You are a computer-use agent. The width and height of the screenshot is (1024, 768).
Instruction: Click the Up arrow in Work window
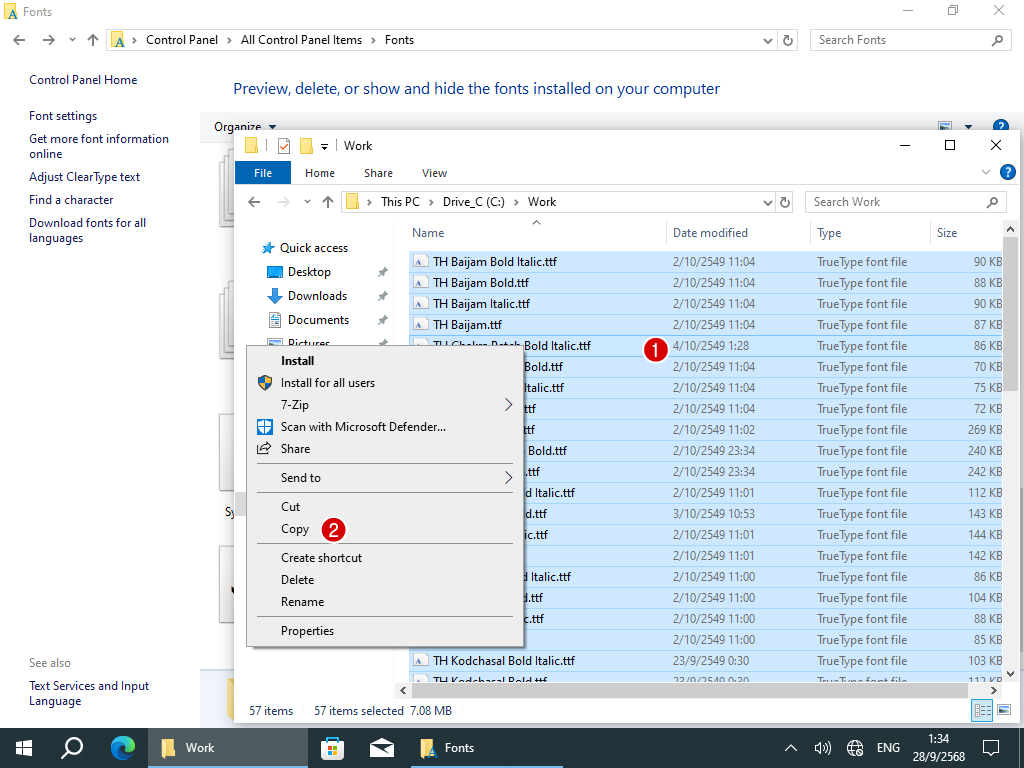click(x=328, y=202)
